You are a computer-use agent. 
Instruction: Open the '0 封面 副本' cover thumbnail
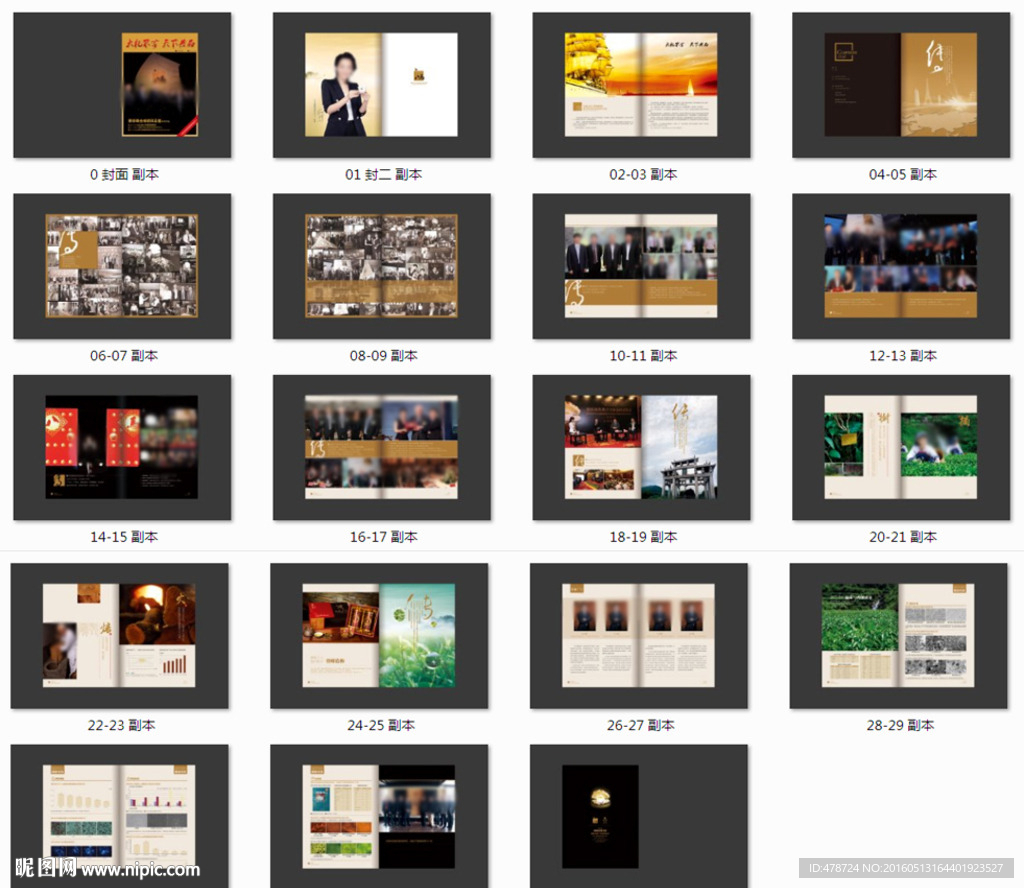[122, 85]
